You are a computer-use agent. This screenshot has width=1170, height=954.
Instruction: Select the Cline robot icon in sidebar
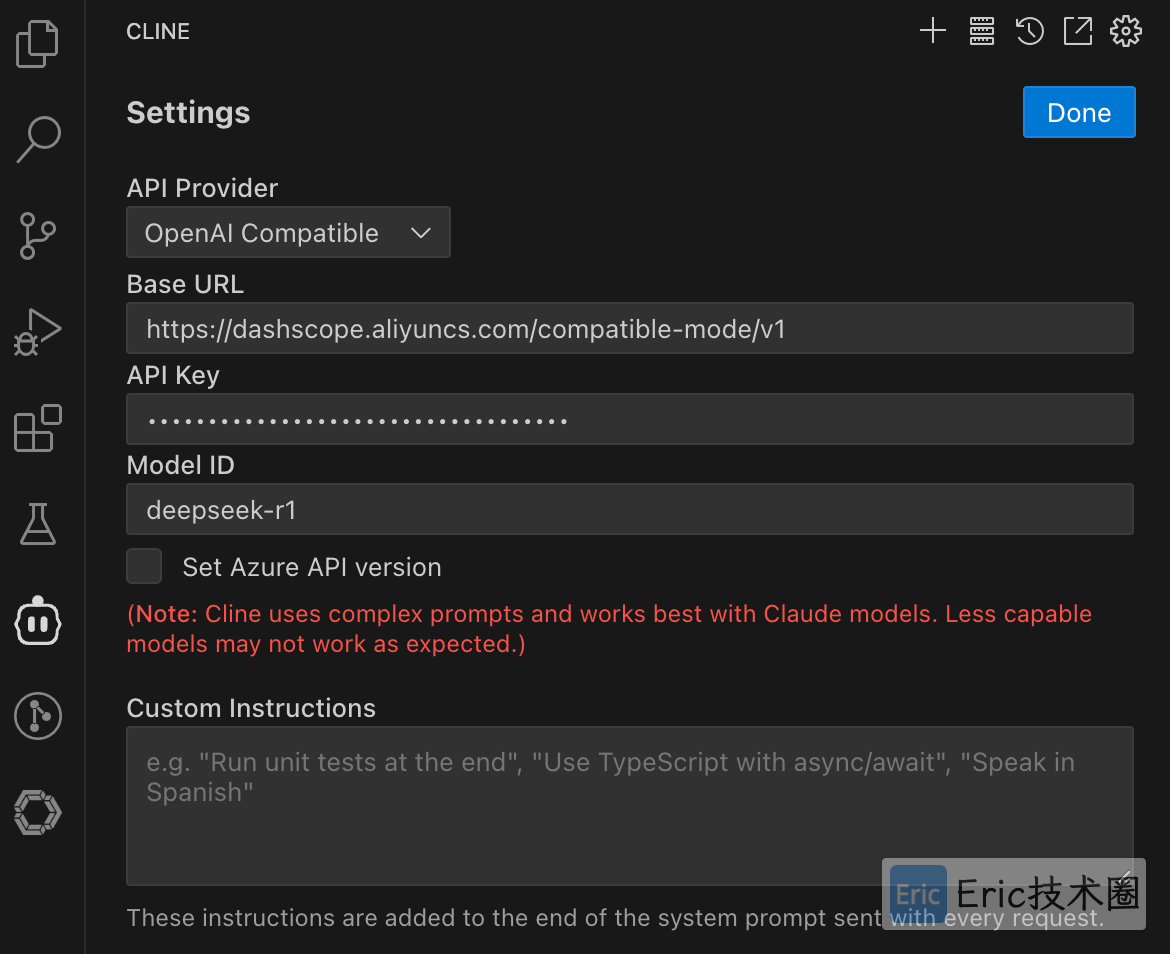click(x=37, y=621)
